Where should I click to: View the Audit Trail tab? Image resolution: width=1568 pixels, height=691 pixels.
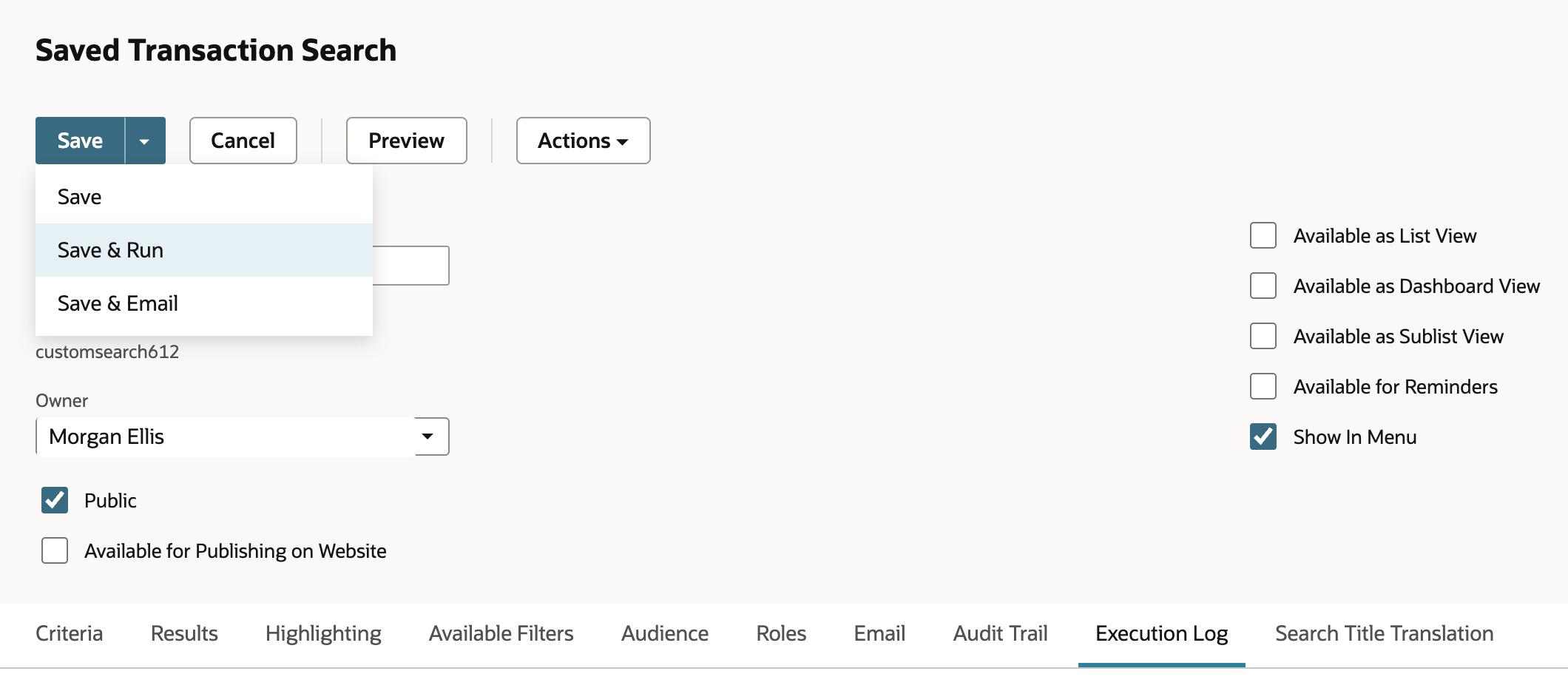pyautogui.click(x=1000, y=633)
